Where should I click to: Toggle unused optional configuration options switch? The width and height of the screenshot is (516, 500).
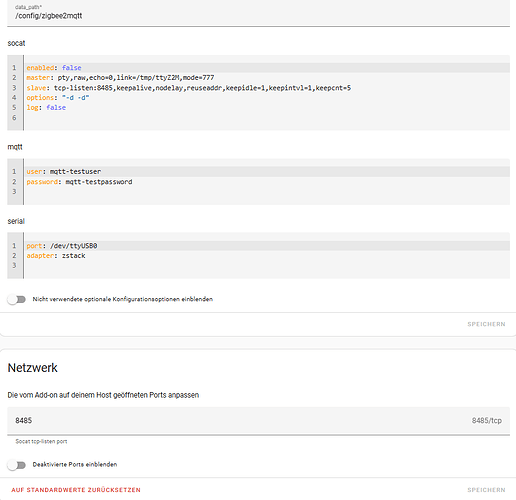click(17, 299)
